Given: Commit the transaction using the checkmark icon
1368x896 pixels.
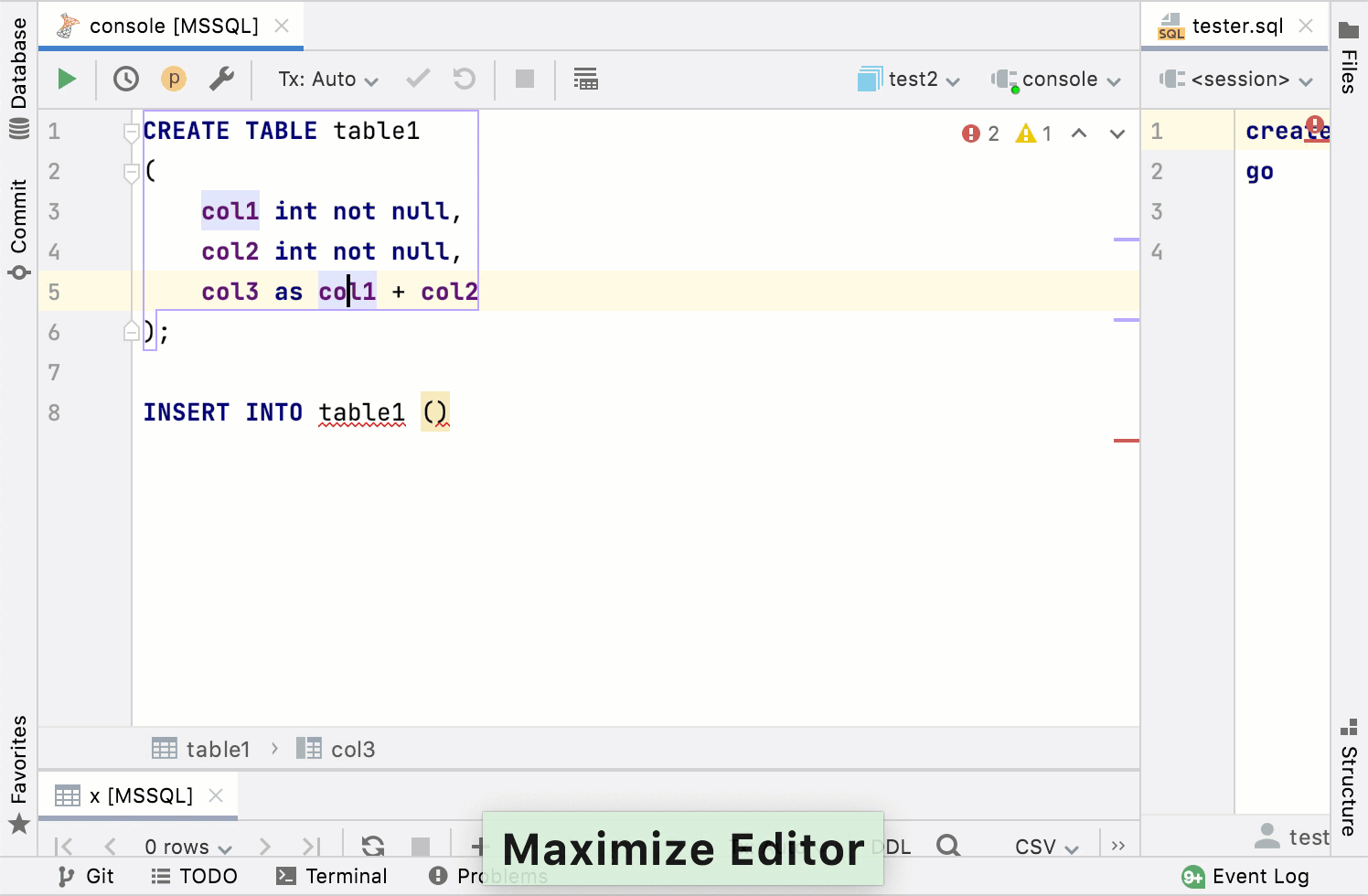Looking at the screenshot, I should [x=417, y=79].
